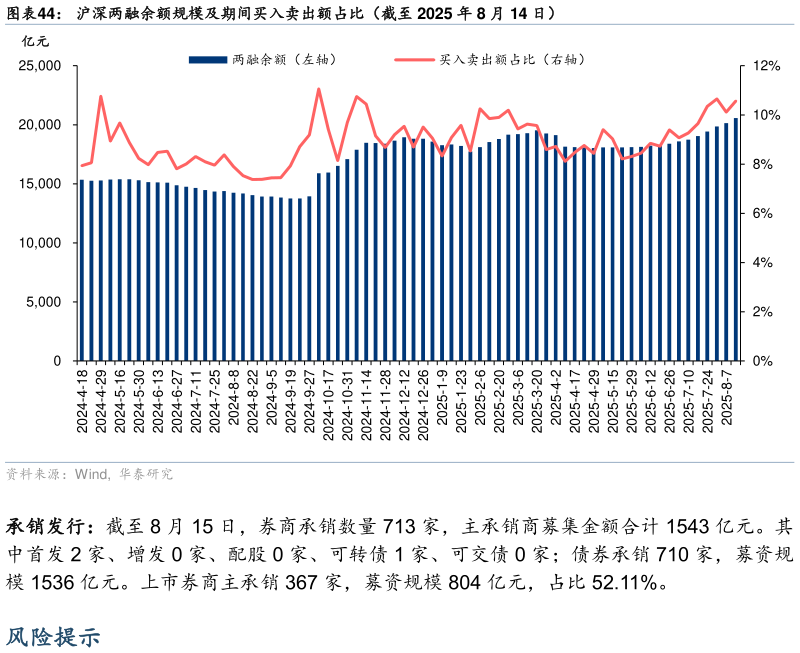
Task: Click the 8% right axis label
Action: 762,164
